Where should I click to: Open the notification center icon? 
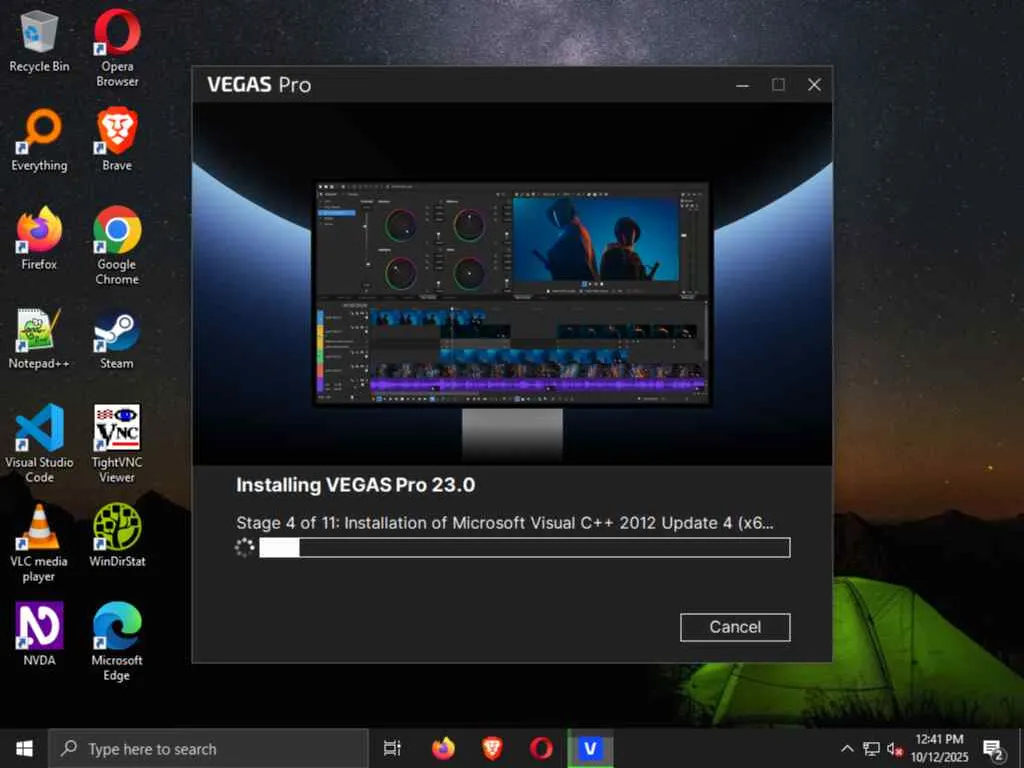coord(994,749)
